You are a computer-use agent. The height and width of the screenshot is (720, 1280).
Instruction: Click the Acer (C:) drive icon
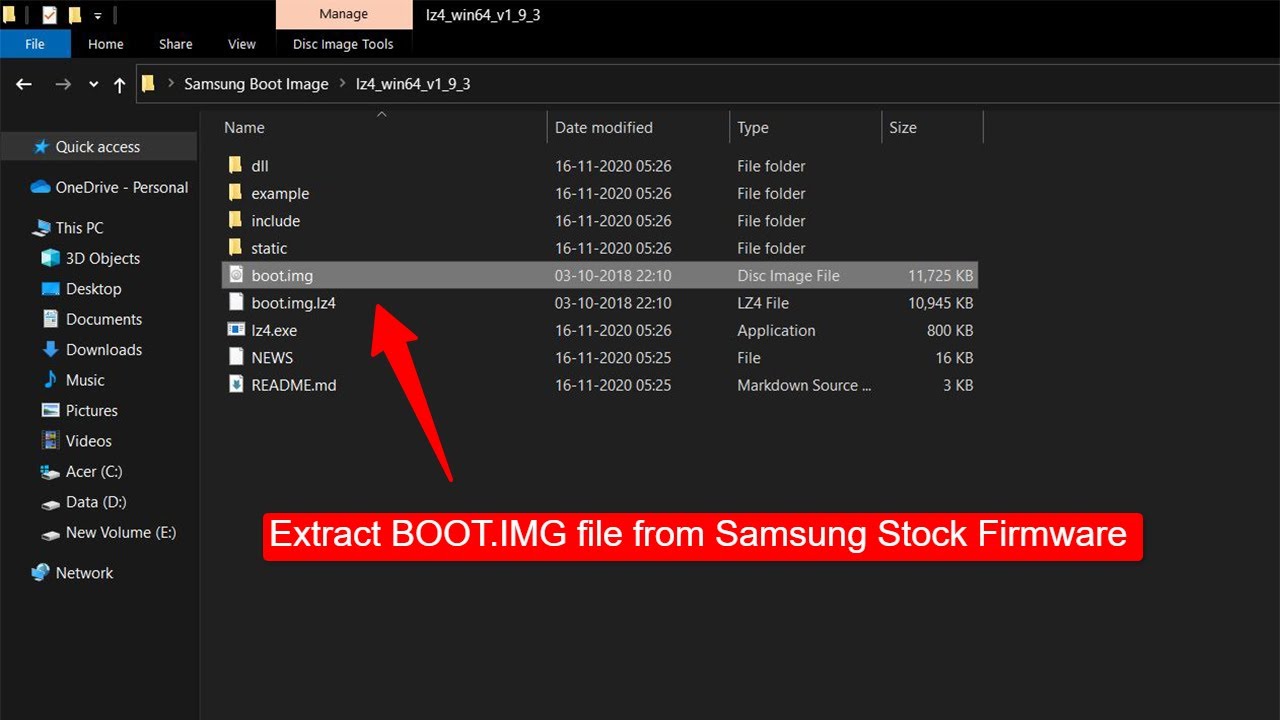pos(50,472)
